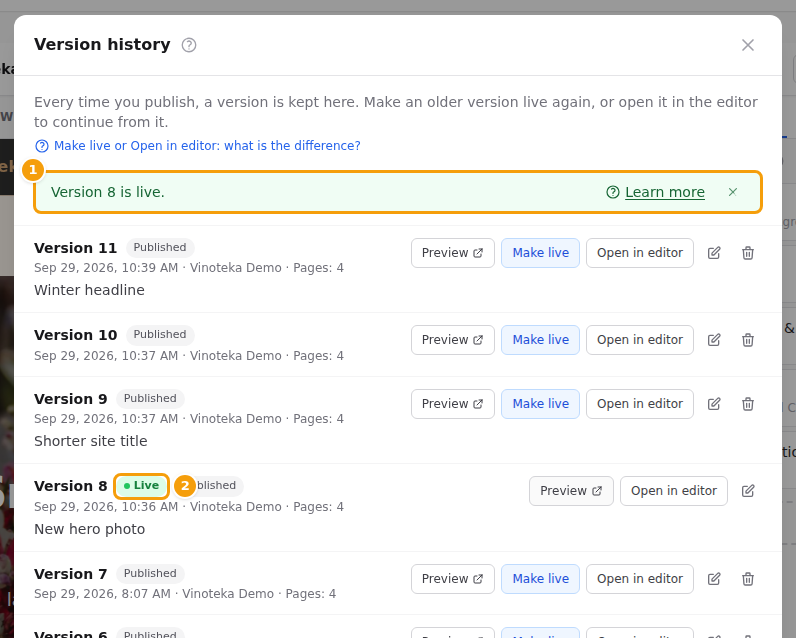Preview Version 11

click(x=452, y=253)
